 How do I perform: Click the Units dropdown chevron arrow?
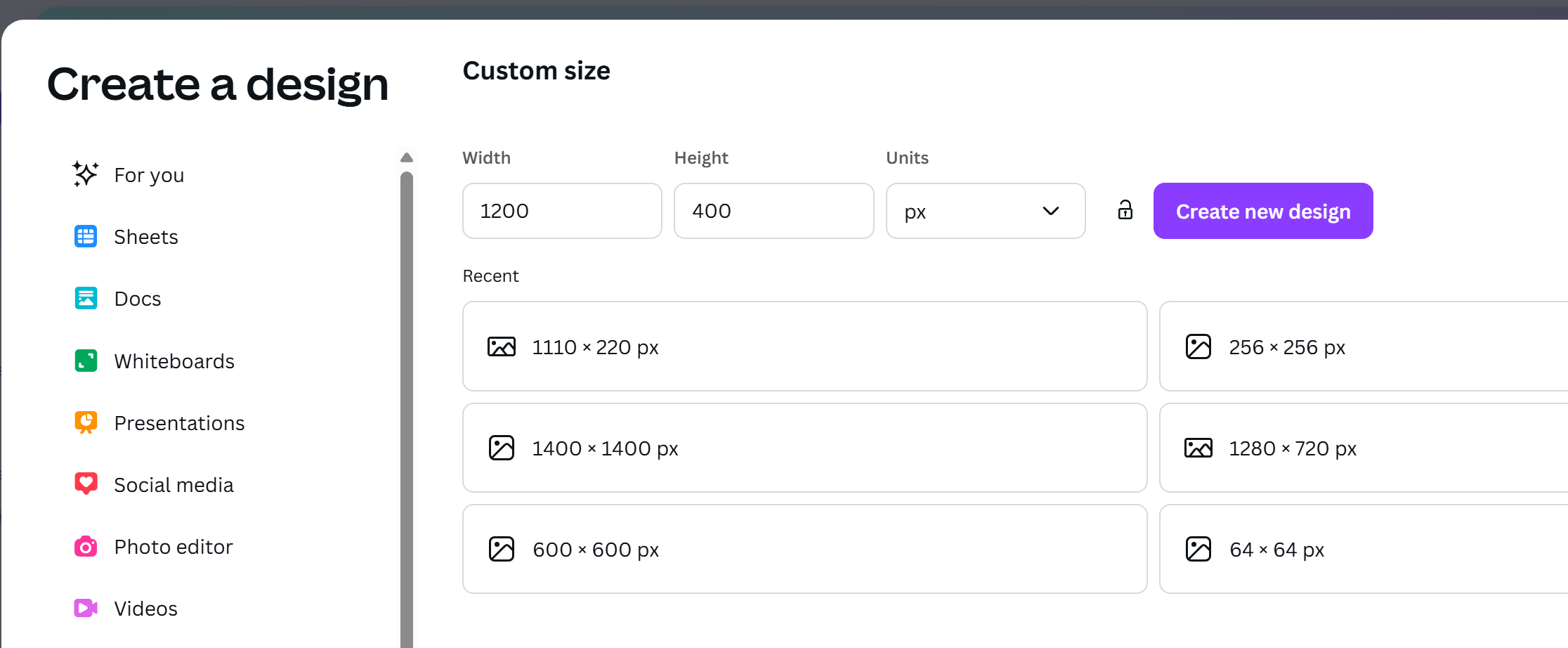[1050, 211]
